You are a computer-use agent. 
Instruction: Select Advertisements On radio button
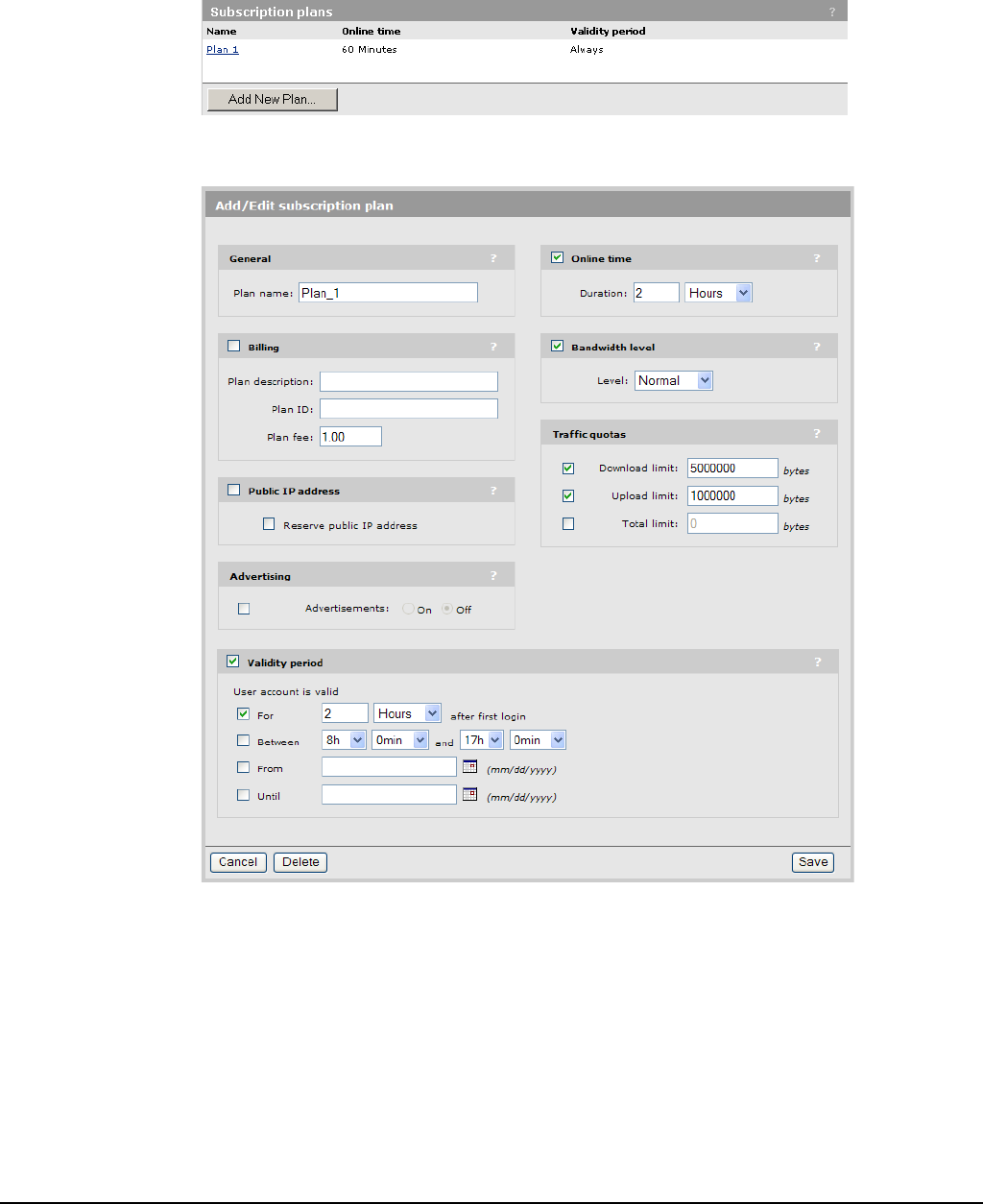[x=409, y=609]
